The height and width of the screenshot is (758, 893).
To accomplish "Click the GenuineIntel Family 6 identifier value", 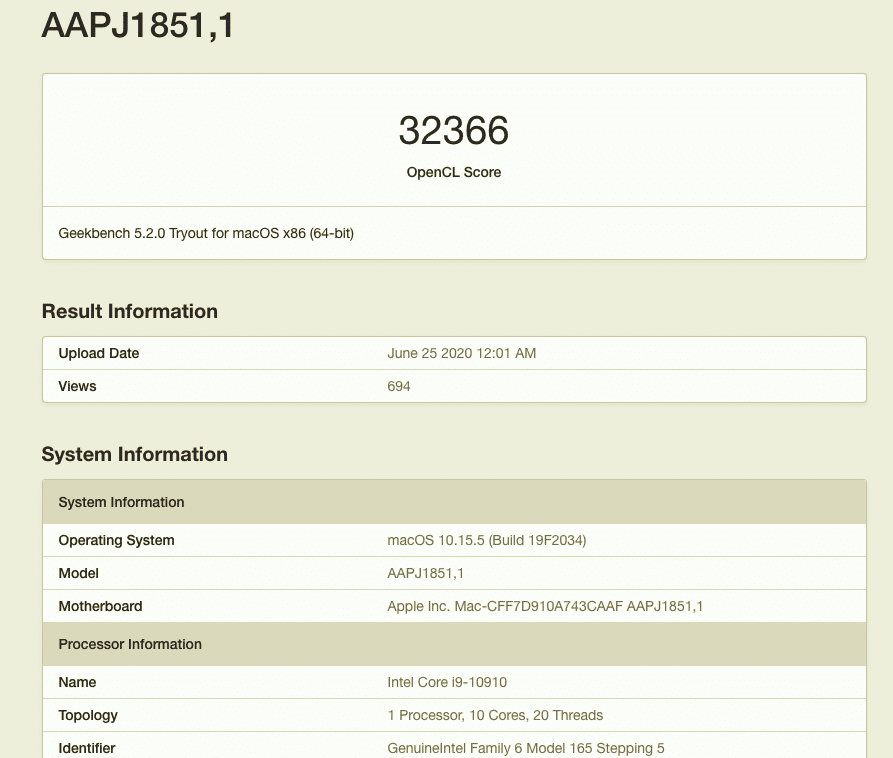I will click(525, 748).
